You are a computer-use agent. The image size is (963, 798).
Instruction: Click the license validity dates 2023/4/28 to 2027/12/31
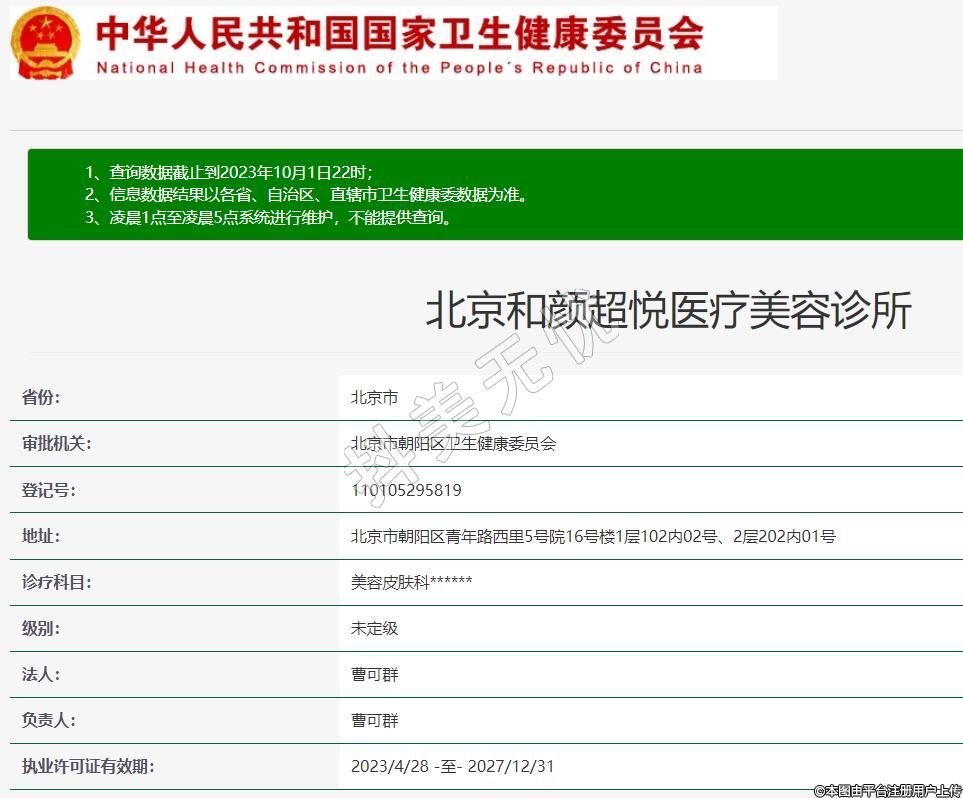point(452,766)
